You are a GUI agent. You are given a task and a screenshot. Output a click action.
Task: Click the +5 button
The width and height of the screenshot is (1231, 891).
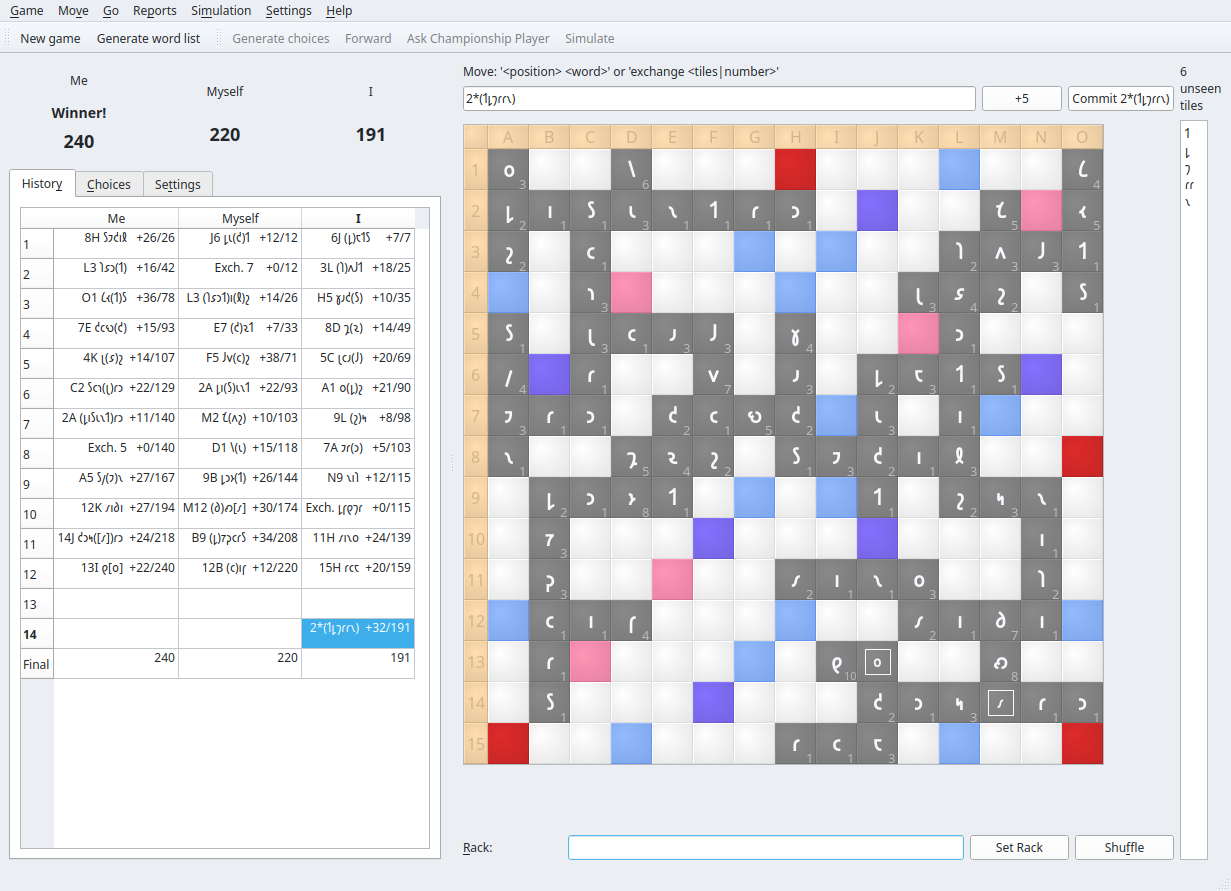pos(1021,99)
